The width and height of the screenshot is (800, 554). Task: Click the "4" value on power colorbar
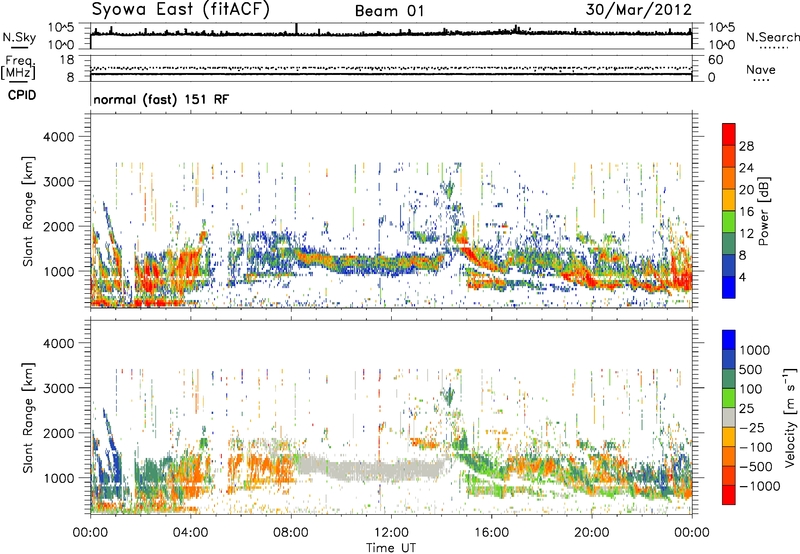pyautogui.click(x=743, y=277)
